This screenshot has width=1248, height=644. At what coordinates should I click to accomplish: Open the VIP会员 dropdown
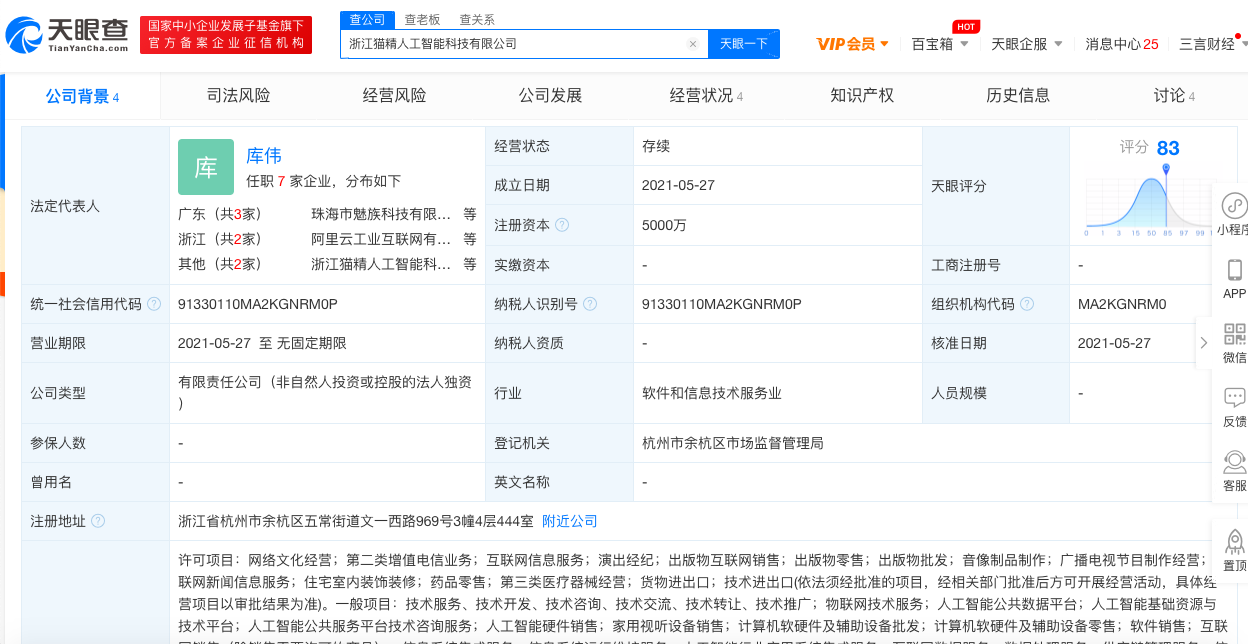click(x=852, y=44)
